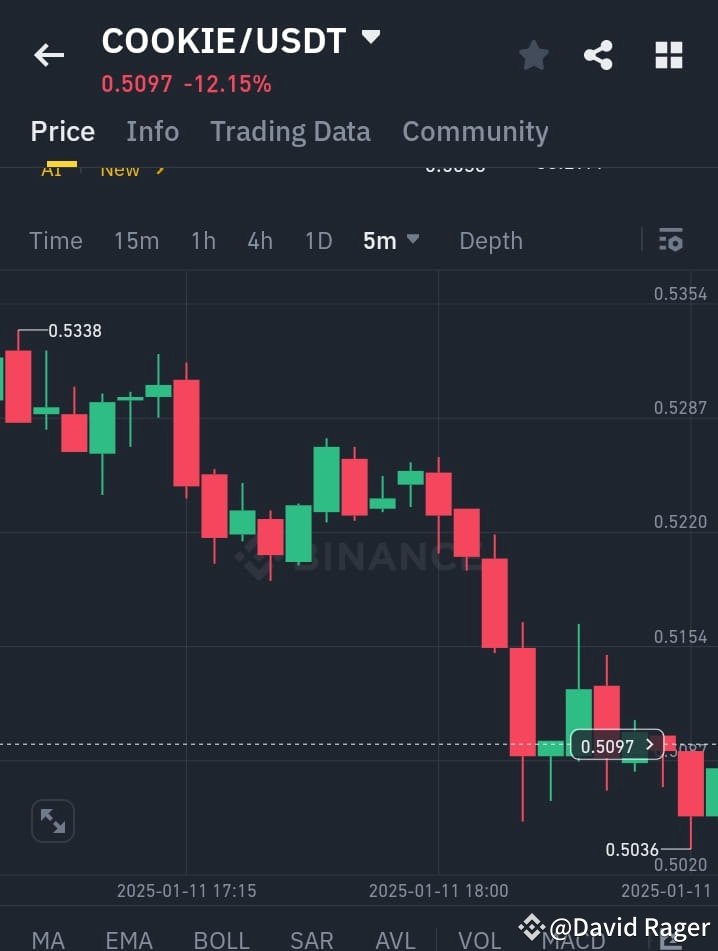Open the grid layout icon top right
Image resolution: width=718 pixels, height=951 pixels.
point(668,55)
